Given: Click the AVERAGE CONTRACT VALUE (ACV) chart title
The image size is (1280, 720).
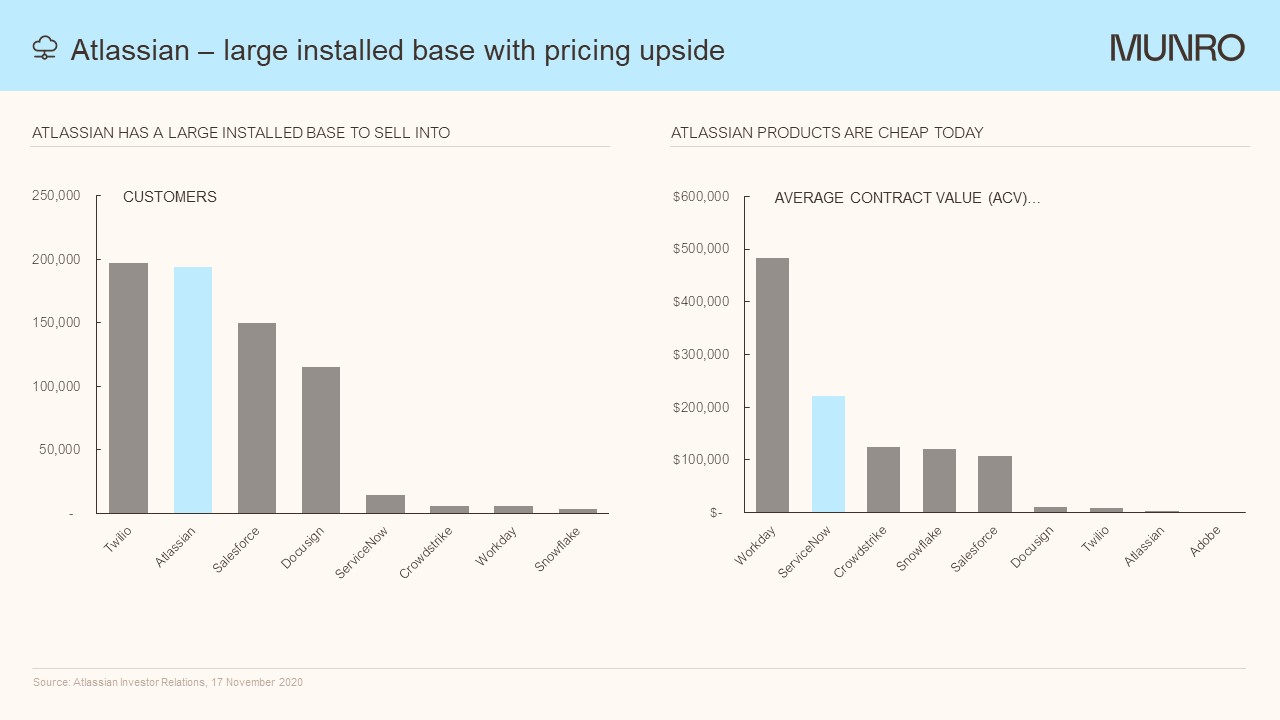Looking at the screenshot, I should pyautogui.click(x=907, y=198).
